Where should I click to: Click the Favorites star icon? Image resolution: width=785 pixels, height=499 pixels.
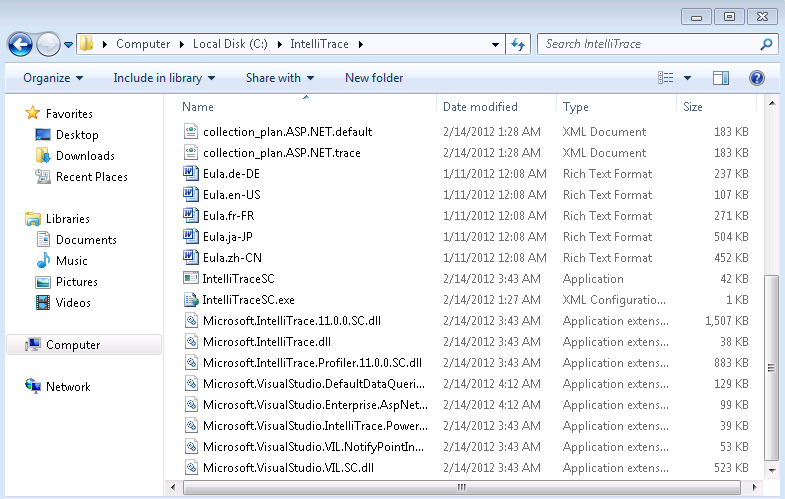point(33,113)
